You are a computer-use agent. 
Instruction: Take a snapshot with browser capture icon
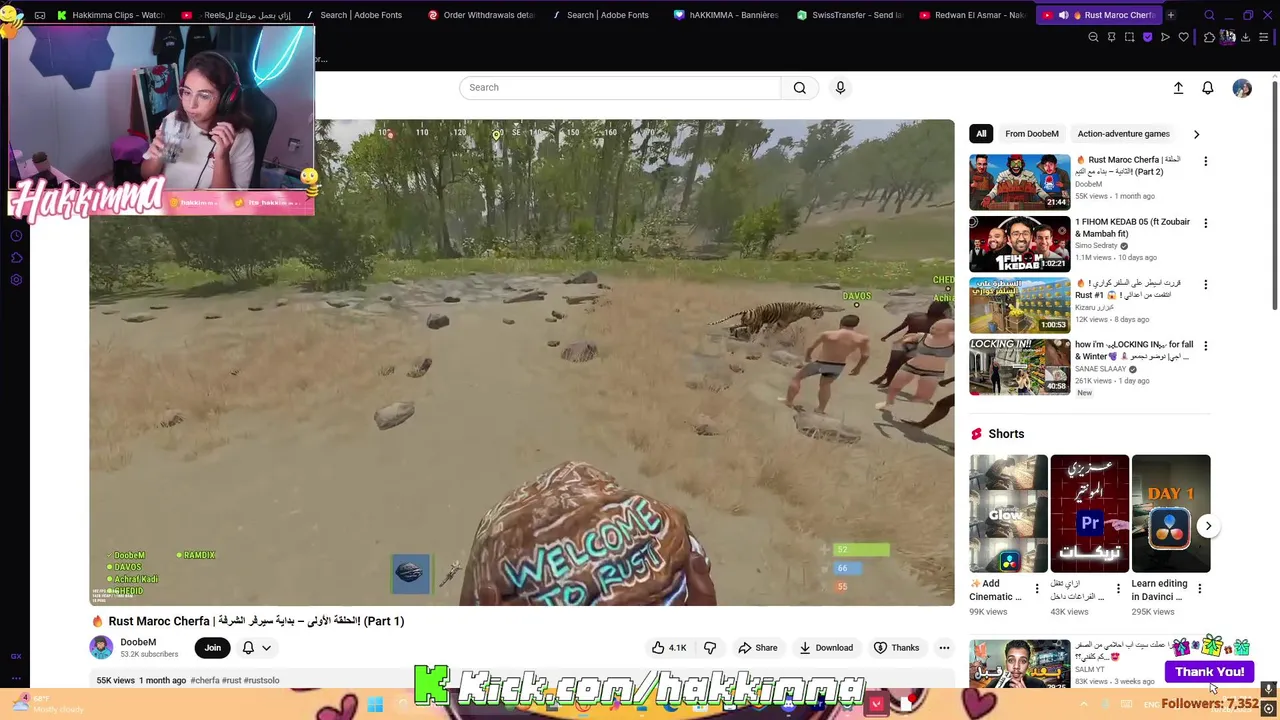pyautogui.click(x=1129, y=37)
